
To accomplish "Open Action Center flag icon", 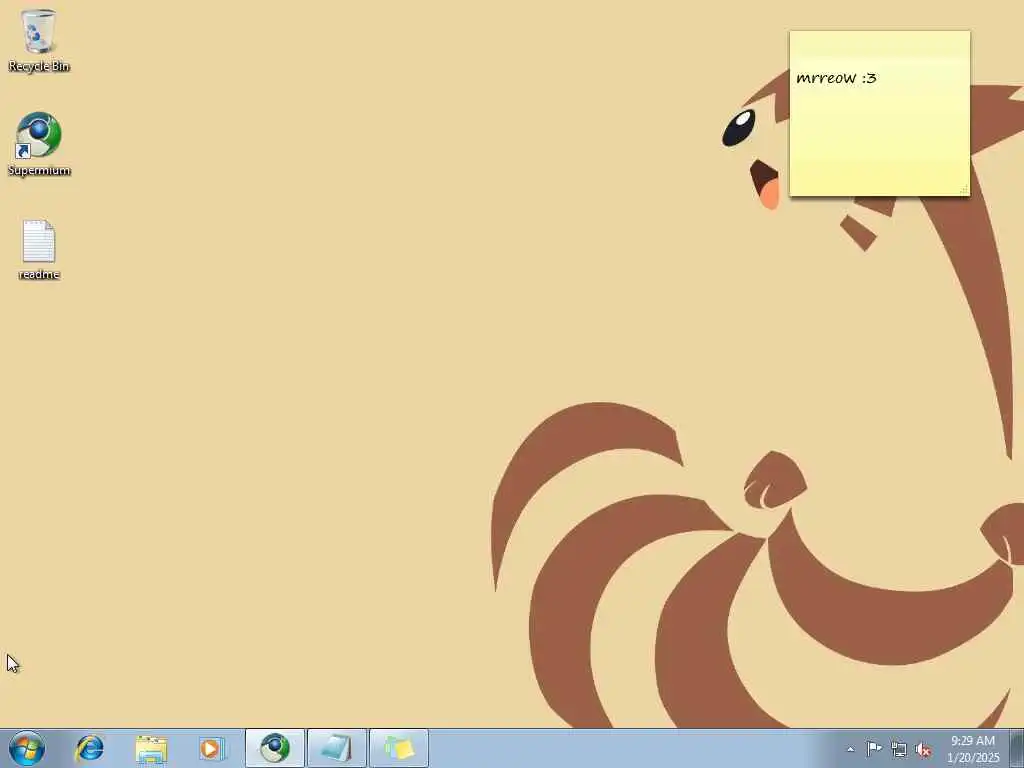I will point(874,749).
